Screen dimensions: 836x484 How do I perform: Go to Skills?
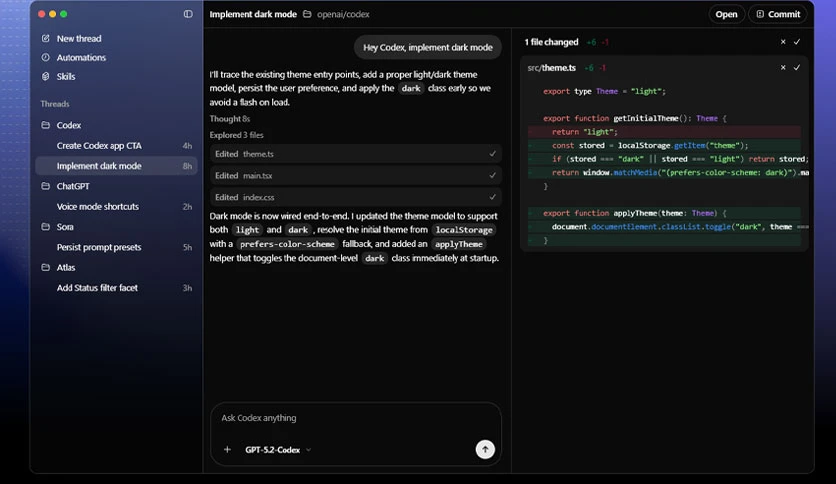tap(66, 76)
